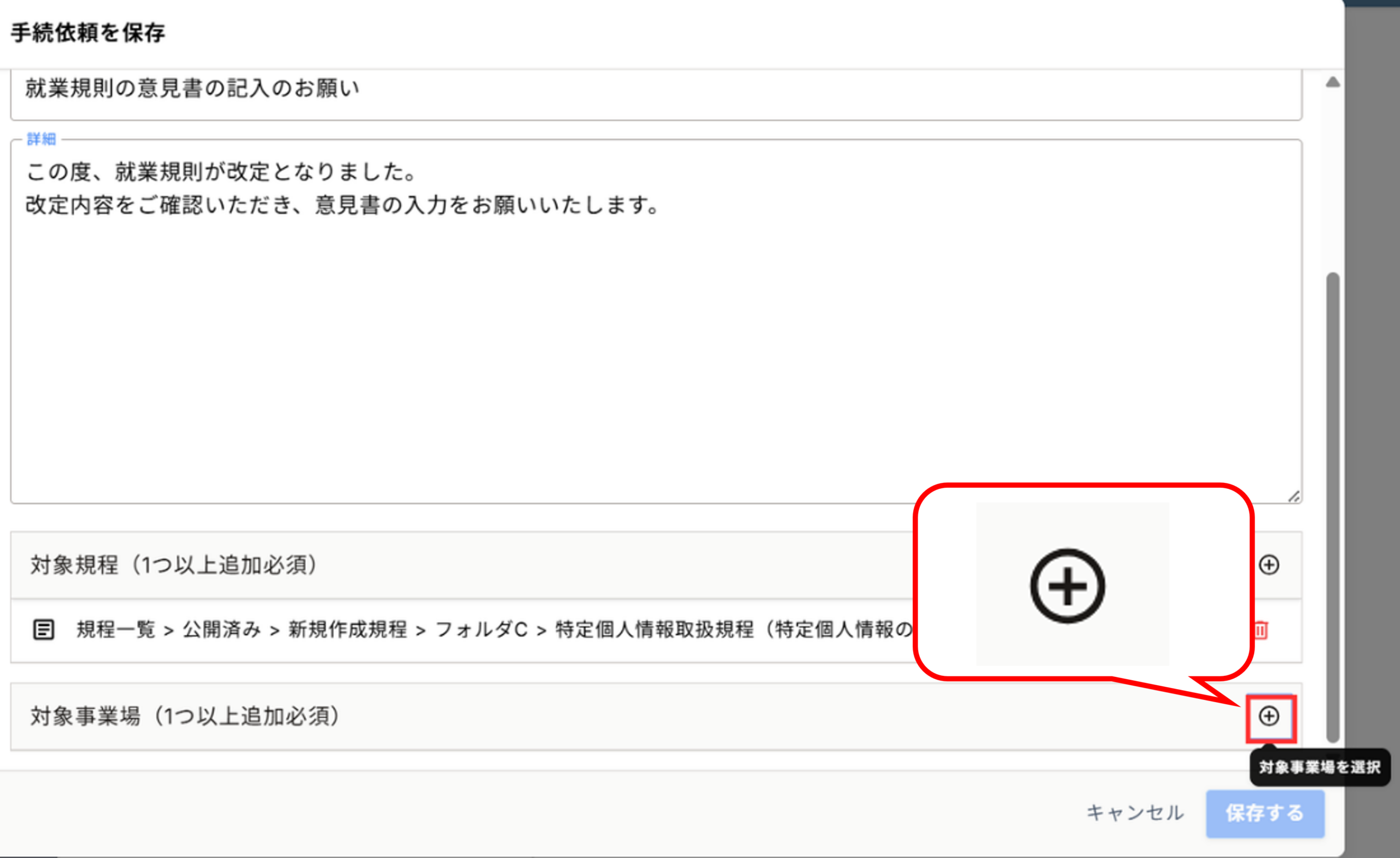Click the 公開済み breadcrumb segment

221,629
